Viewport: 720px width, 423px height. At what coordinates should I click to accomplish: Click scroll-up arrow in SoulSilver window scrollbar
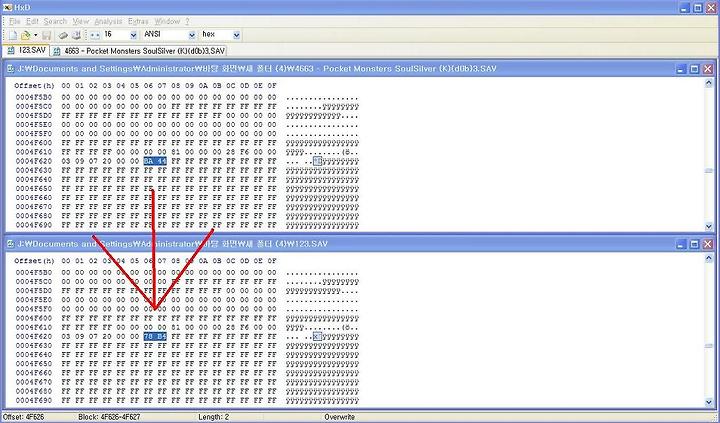click(x=709, y=83)
